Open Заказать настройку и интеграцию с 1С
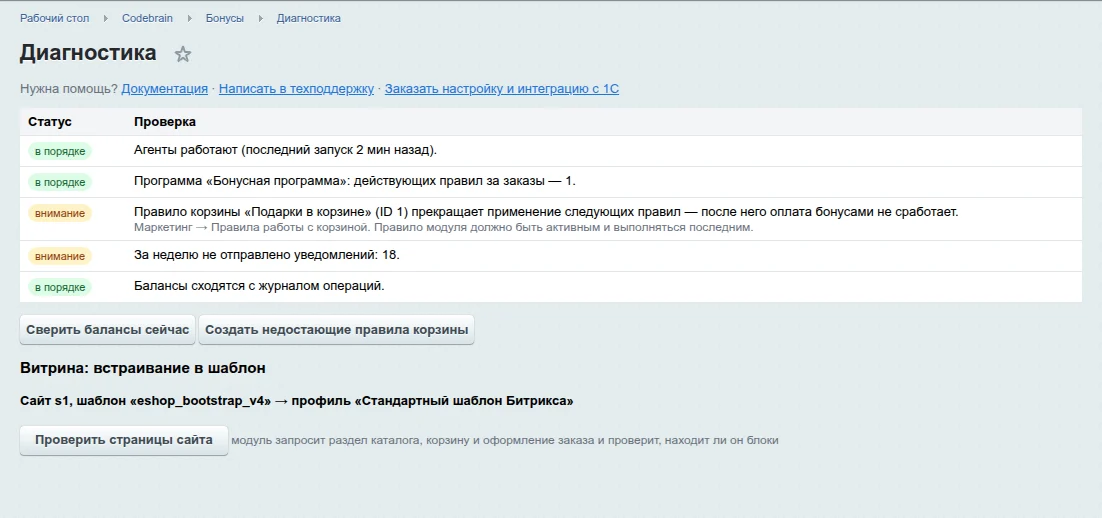Screen dimensions: 1102x518 click(x=502, y=89)
